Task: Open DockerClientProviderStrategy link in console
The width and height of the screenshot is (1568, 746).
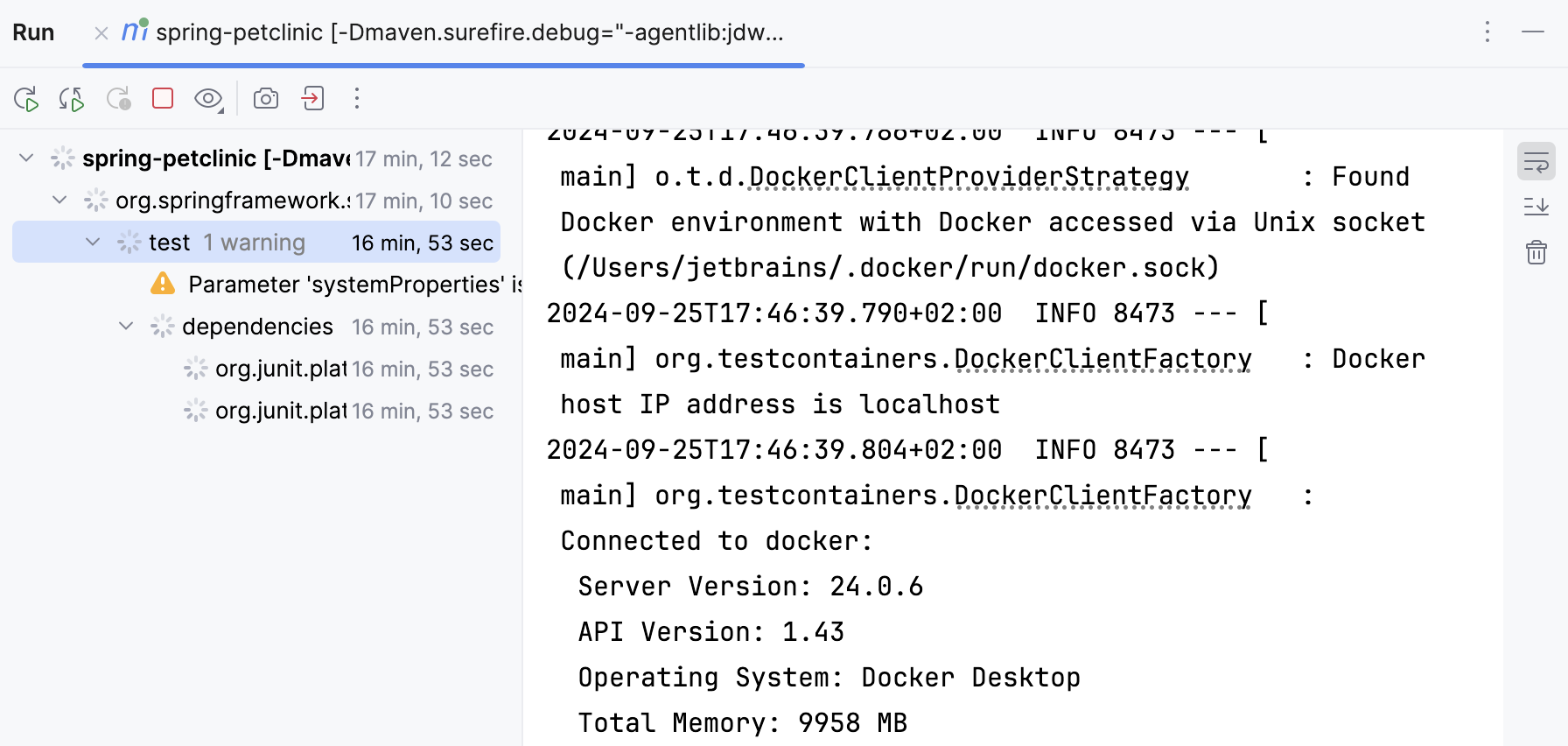Action: click(x=969, y=177)
